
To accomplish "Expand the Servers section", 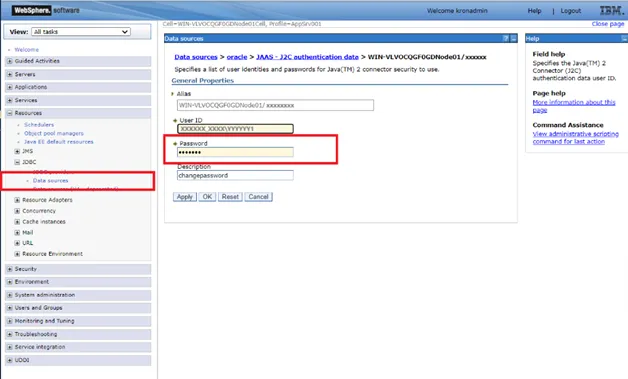I will click(10, 75).
